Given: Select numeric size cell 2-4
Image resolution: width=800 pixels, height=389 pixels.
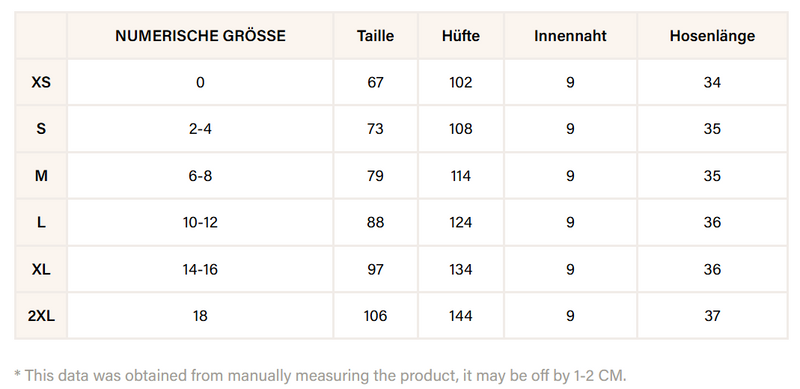Looking at the screenshot, I should pos(200,129).
